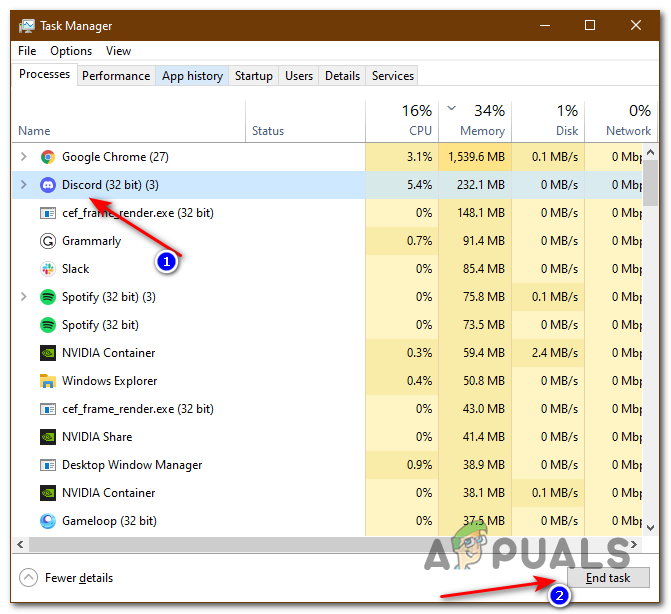Click the 2.4 MB/s disk value
Viewport: 671px width, 614px height.
tap(555, 353)
